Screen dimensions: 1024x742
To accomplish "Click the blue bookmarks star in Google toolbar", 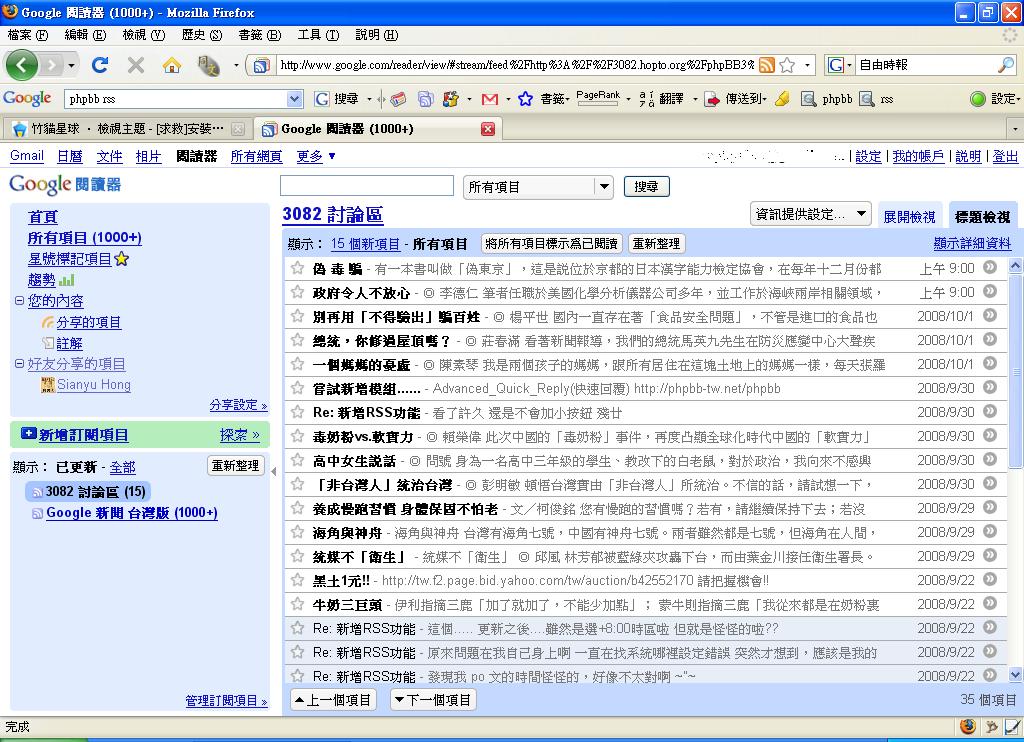I will [525, 99].
